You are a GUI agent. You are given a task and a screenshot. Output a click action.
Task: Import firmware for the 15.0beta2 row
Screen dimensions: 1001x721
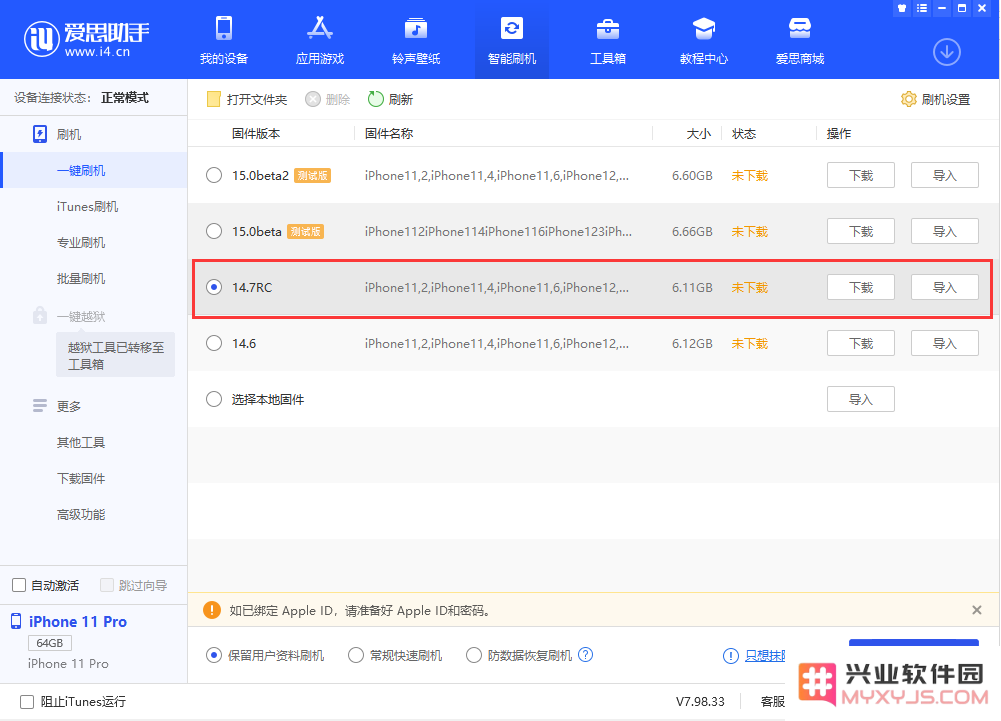pyautogui.click(x=944, y=175)
